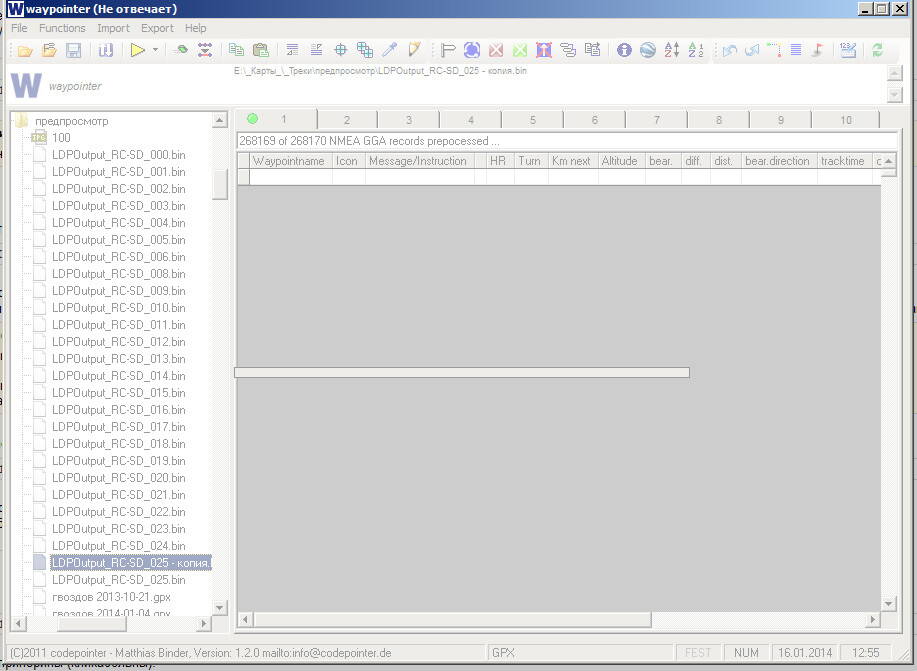
Task: Open dropdown arrow next to play button
Action: click(x=155, y=50)
